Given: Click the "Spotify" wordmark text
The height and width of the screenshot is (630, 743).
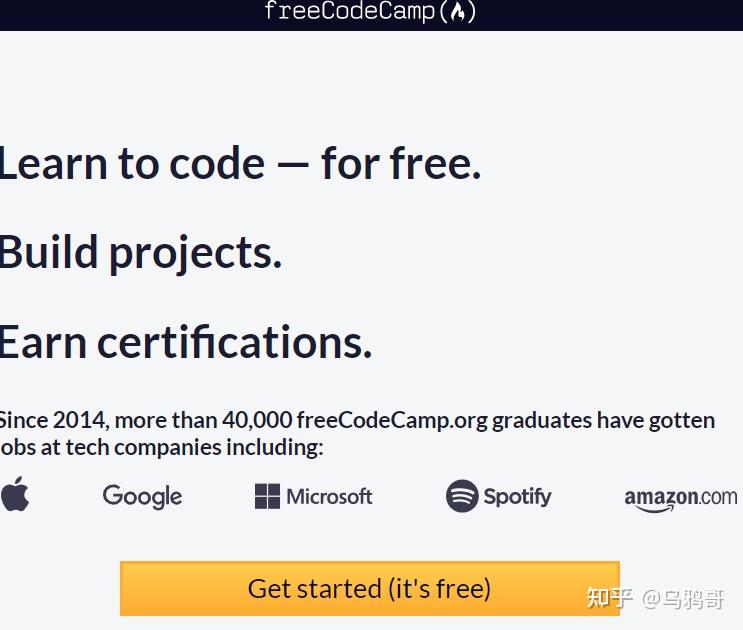Looking at the screenshot, I should pos(517,496).
